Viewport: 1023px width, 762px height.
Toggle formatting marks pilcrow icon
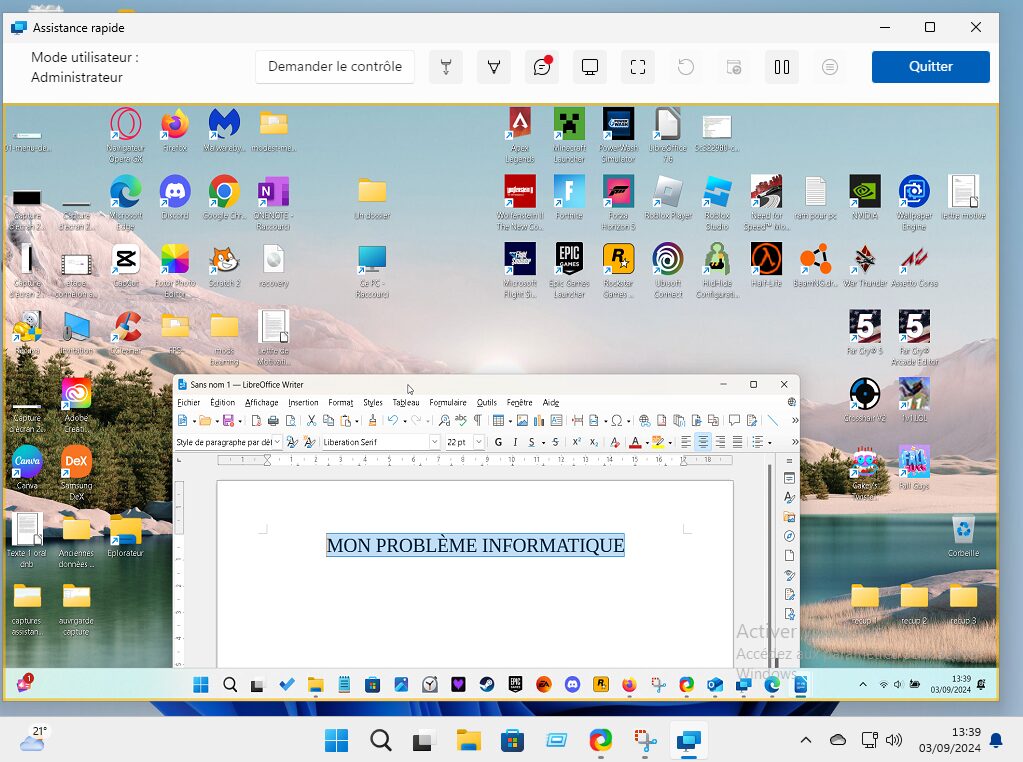(x=478, y=421)
